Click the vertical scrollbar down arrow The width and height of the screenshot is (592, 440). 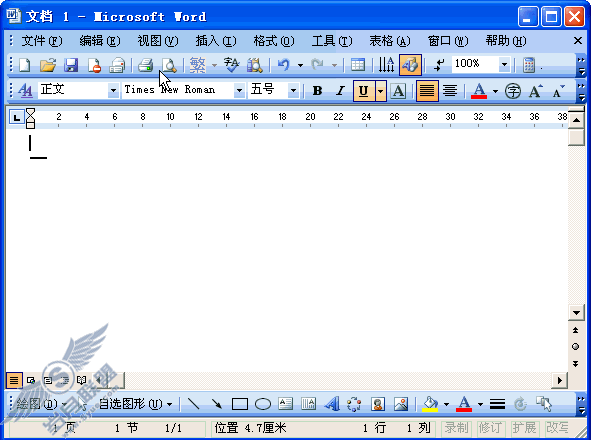[576, 313]
